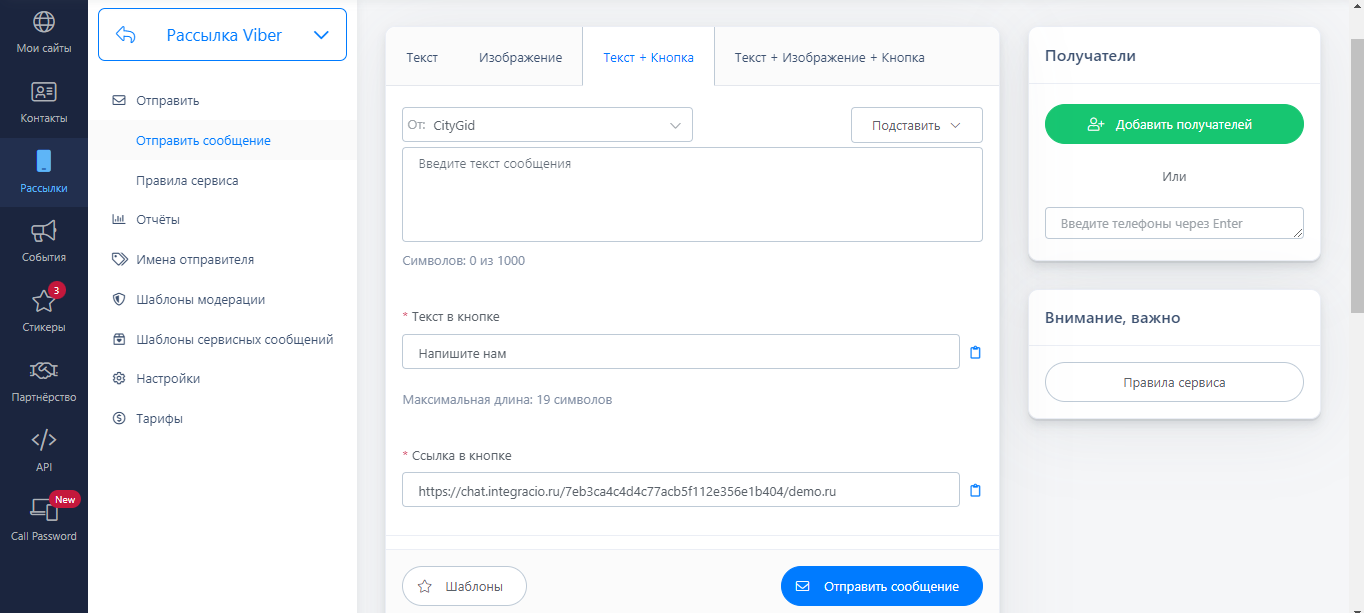Open the Мои сайты globe icon
The image size is (1364, 613).
pyautogui.click(x=44, y=23)
